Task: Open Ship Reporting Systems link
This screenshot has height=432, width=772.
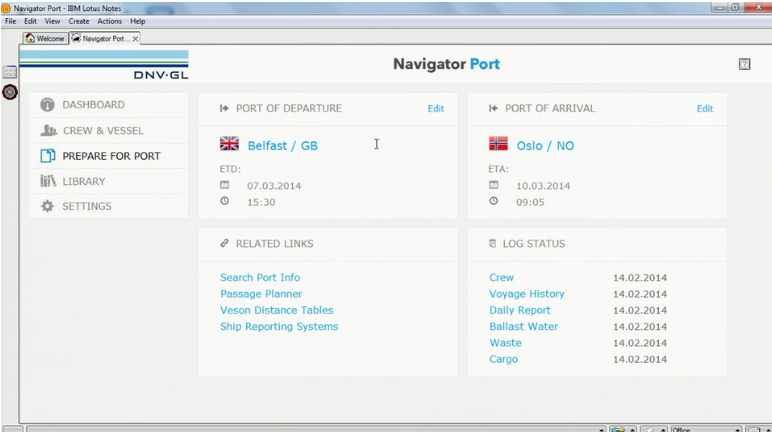Action: click(x=279, y=326)
